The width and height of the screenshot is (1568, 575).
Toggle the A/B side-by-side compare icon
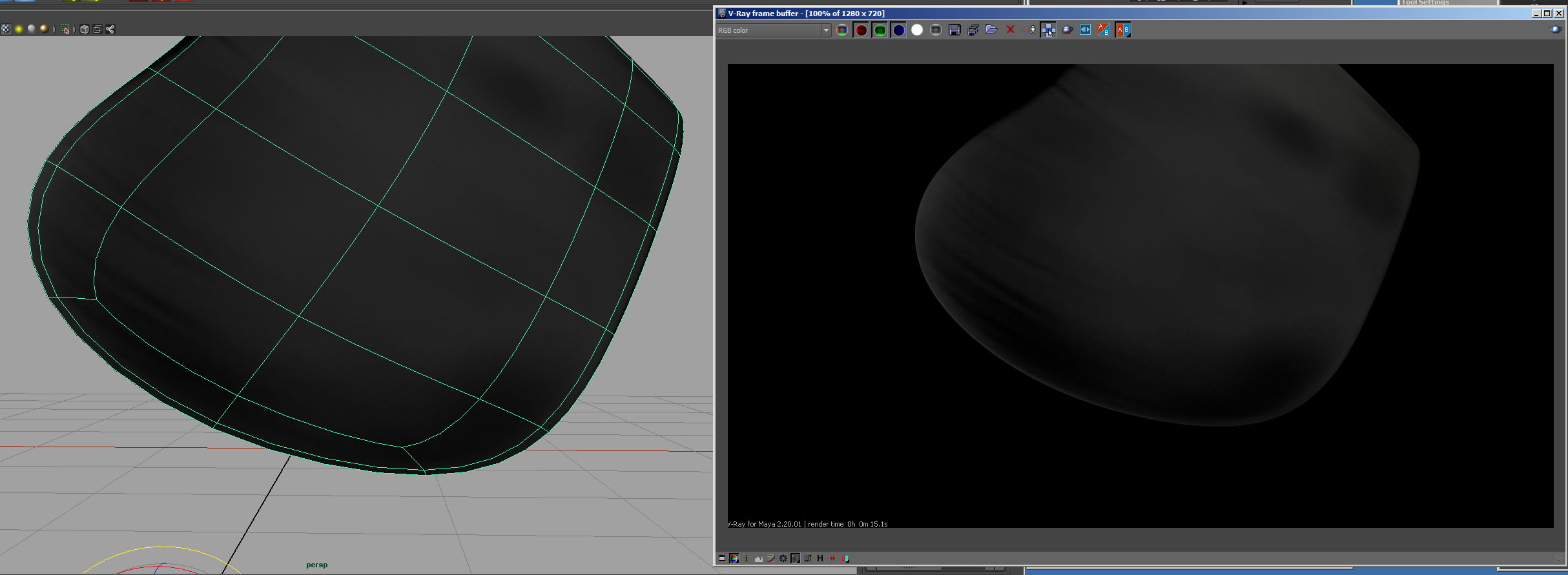tap(1123, 30)
